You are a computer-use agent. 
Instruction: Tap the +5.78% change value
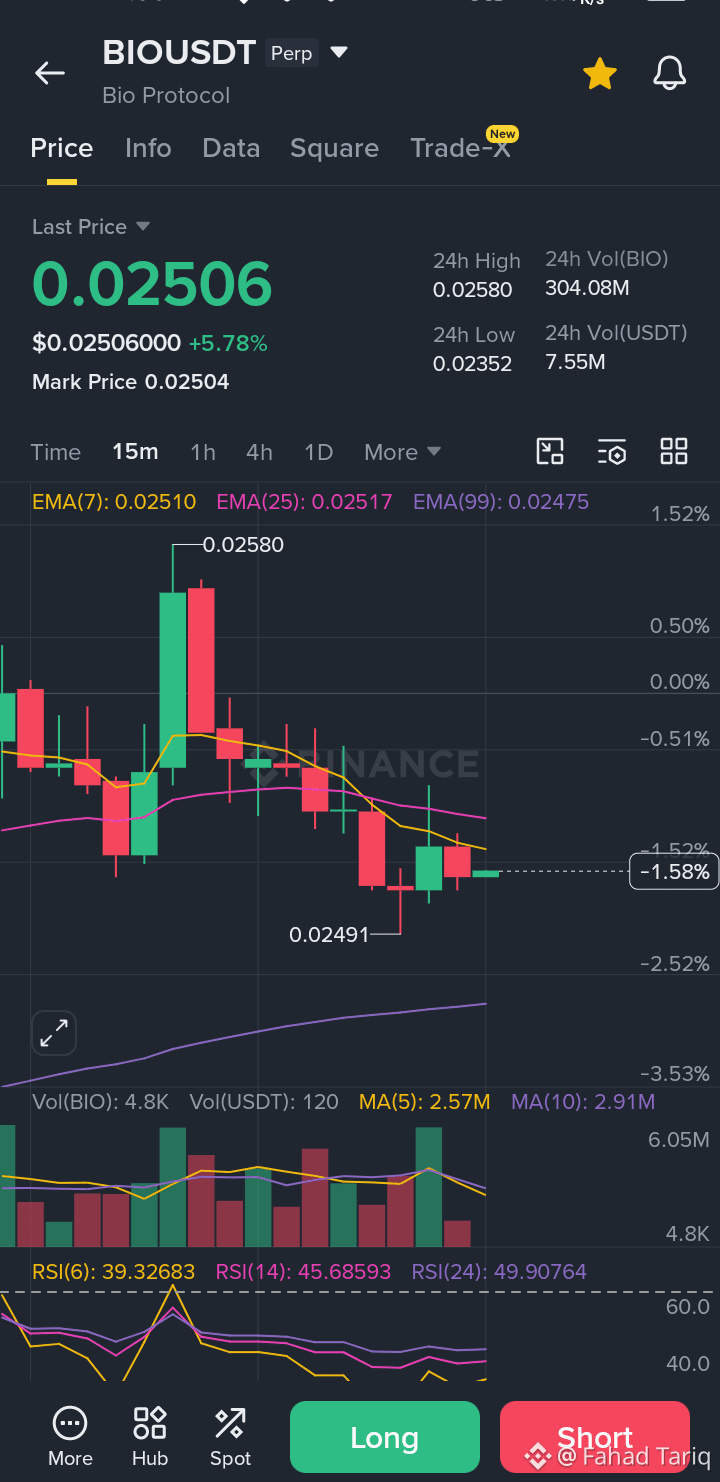(x=228, y=344)
